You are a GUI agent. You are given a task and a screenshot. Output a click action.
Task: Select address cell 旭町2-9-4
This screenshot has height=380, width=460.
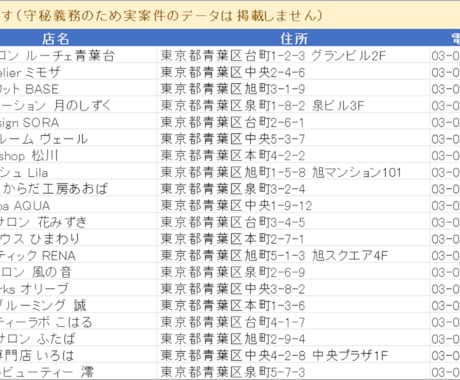click(x=293, y=338)
